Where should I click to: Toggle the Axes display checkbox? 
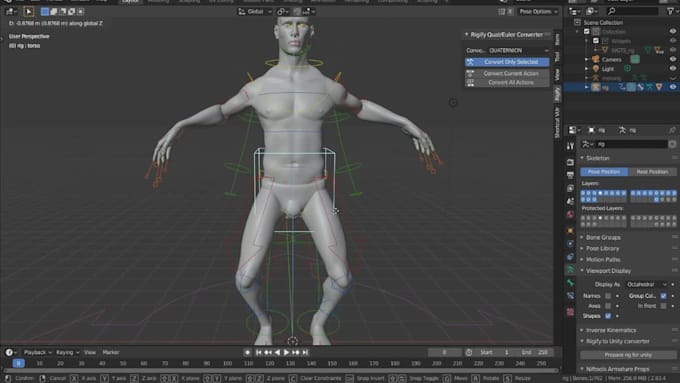tap(608, 306)
